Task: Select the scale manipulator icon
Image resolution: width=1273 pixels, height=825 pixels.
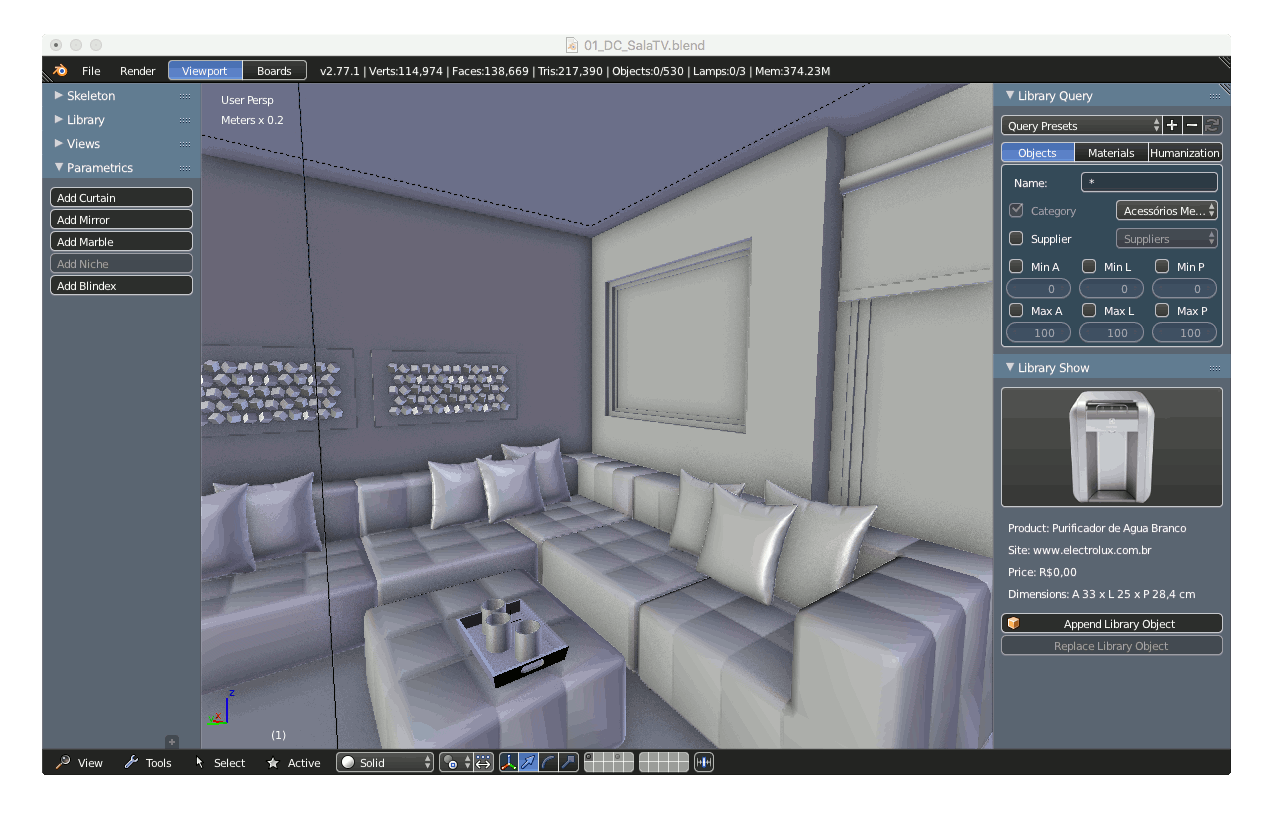Action: 570,762
